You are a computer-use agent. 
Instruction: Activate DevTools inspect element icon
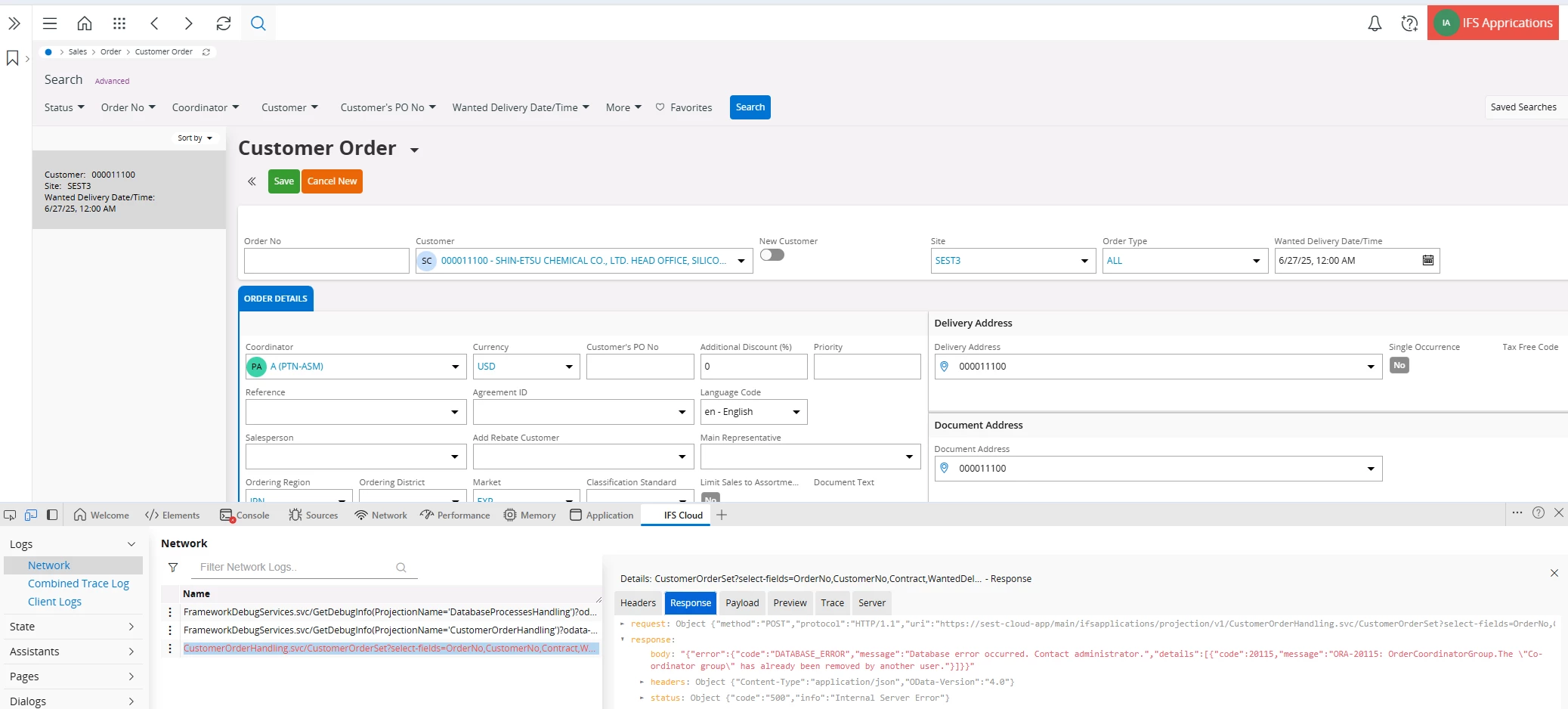(10, 515)
